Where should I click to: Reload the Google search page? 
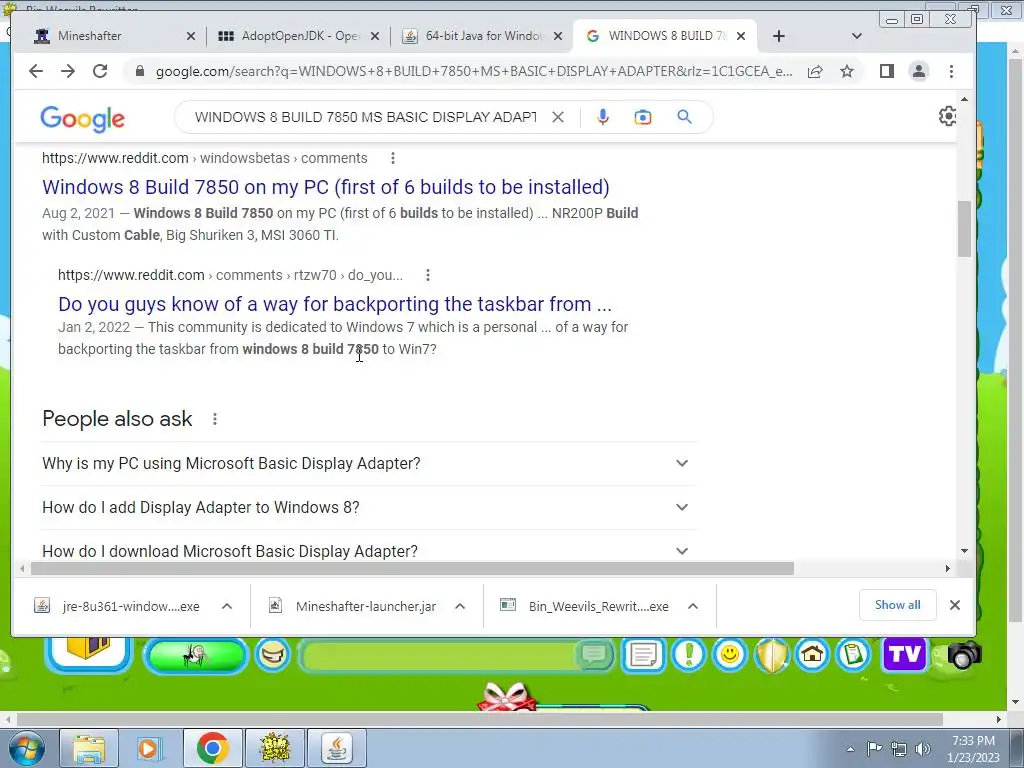[100, 71]
